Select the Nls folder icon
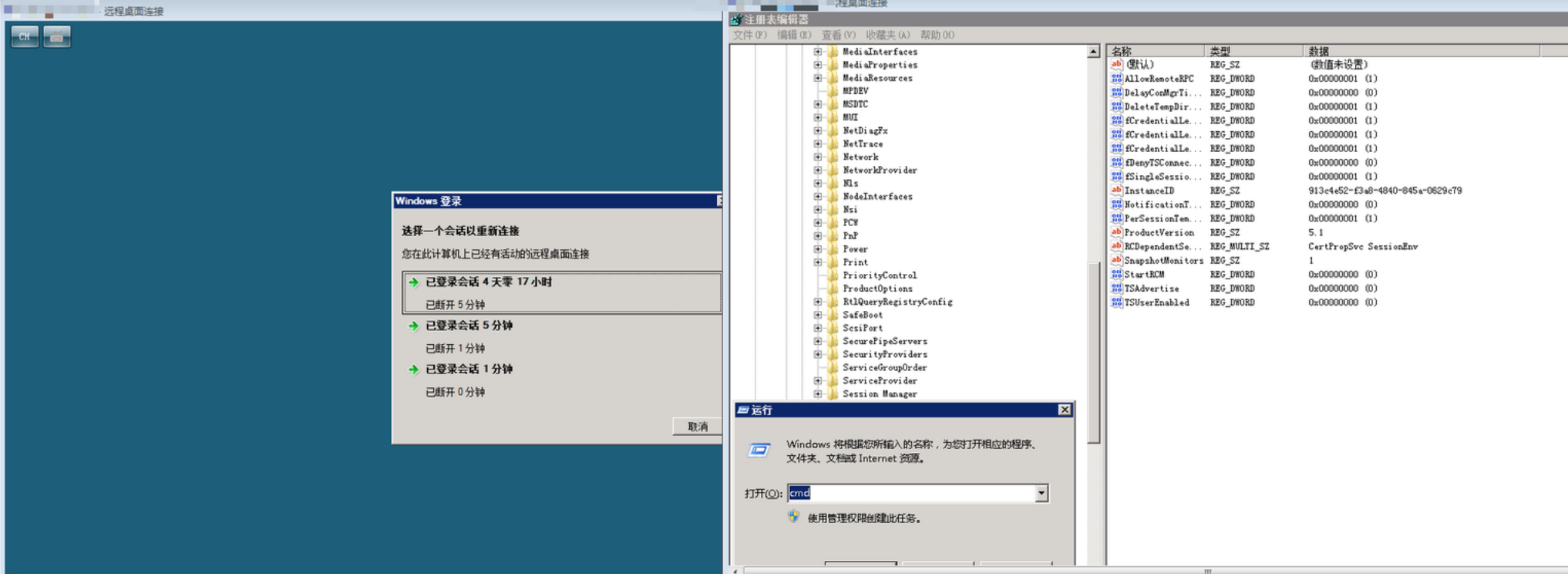The image size is (1568, 574). click(x=833, y=183)
